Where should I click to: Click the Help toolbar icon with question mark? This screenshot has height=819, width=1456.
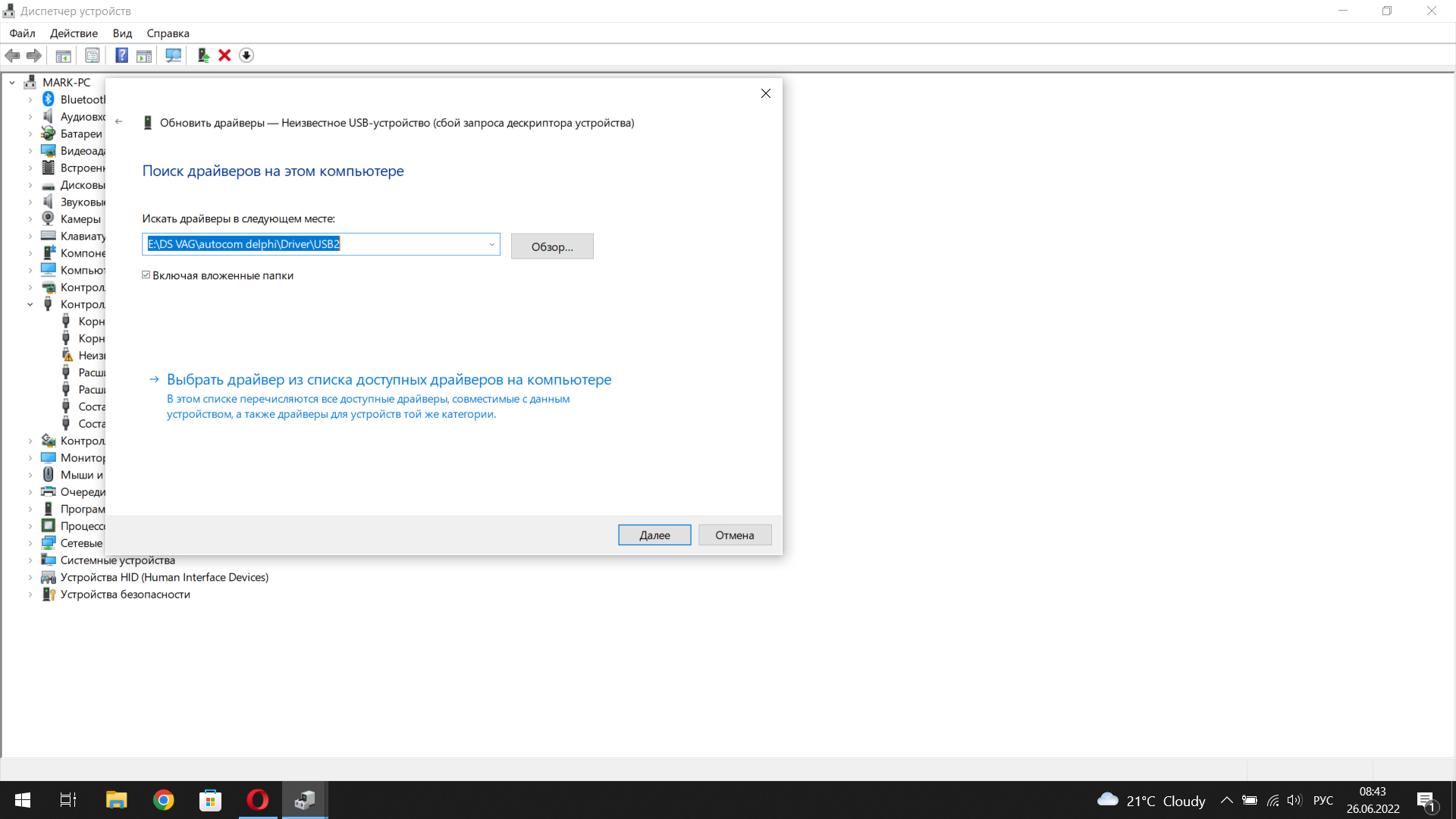click(121, 55)
